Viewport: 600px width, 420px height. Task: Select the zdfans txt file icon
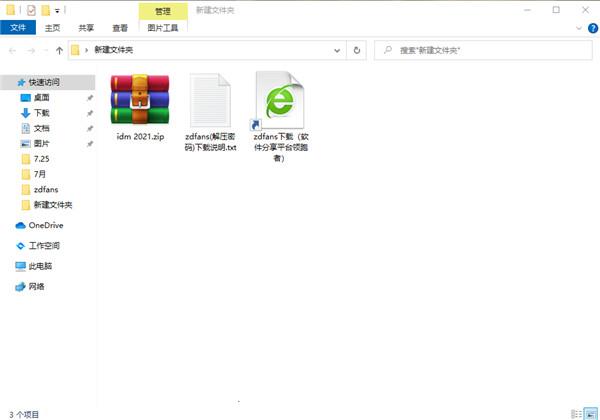[210, 100]
